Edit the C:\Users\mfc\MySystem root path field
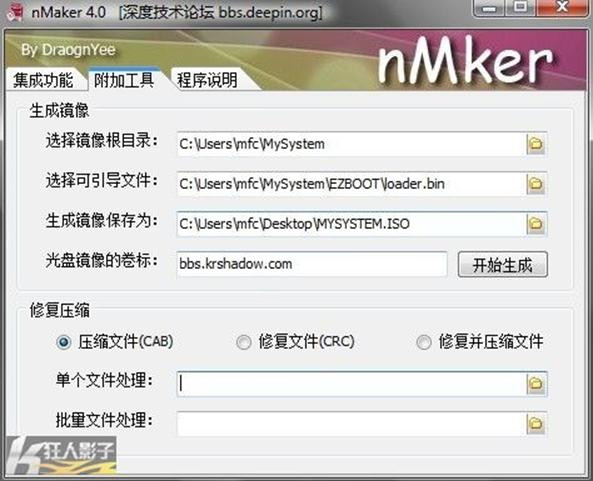The image size is (593, 481). point(351,144)
